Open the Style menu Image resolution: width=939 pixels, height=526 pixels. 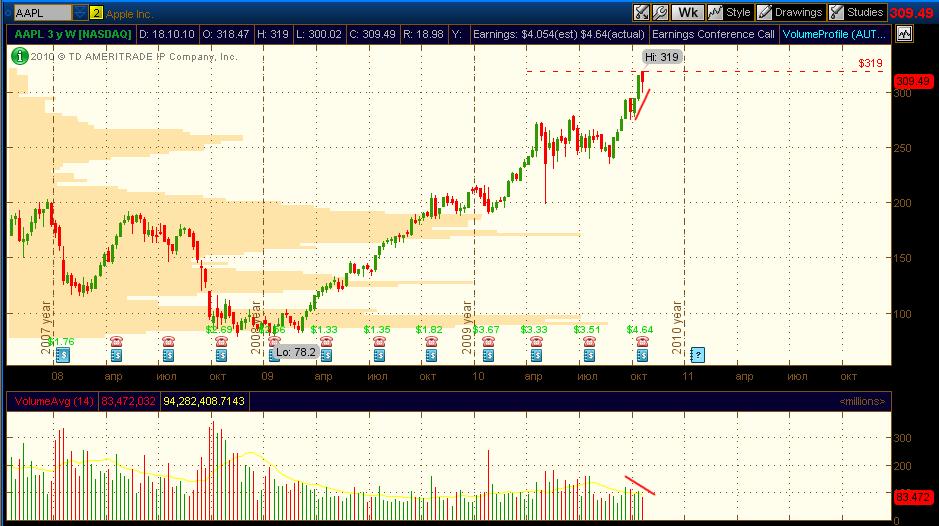[729, 12]
